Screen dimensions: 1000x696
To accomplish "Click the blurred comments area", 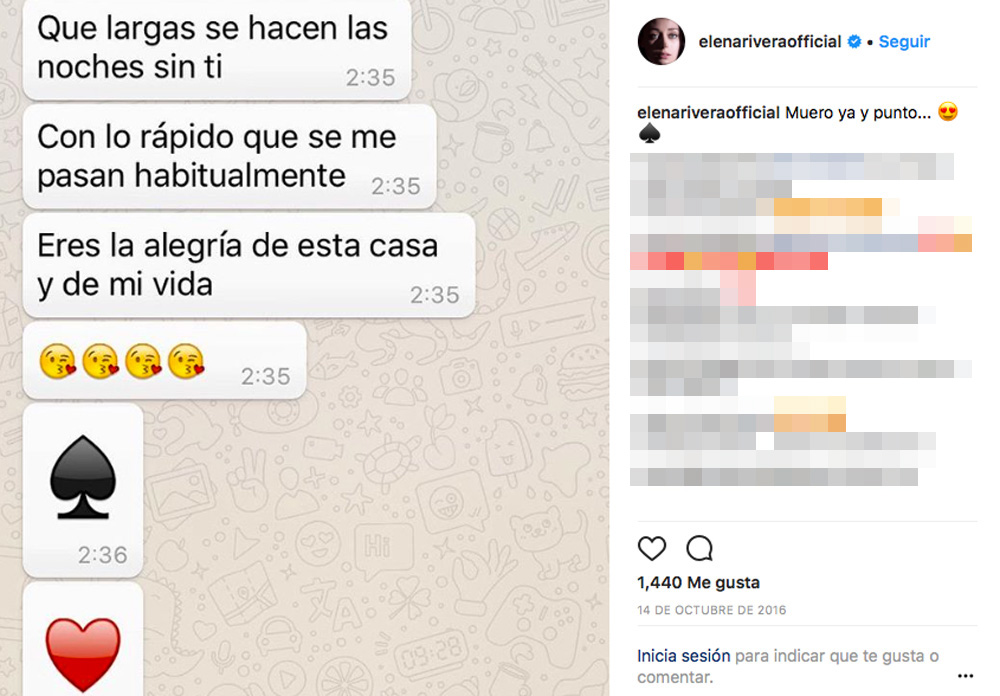I will 802,319.
